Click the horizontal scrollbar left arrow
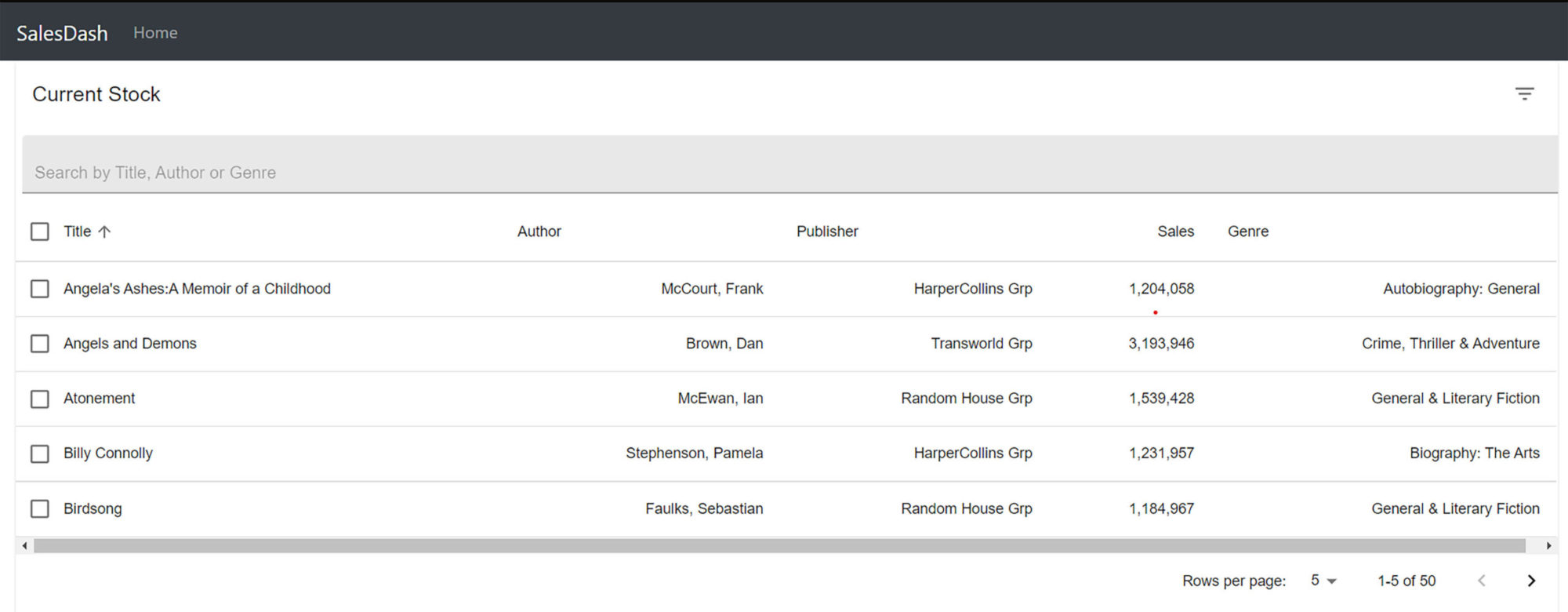 [x=24, y=545]
